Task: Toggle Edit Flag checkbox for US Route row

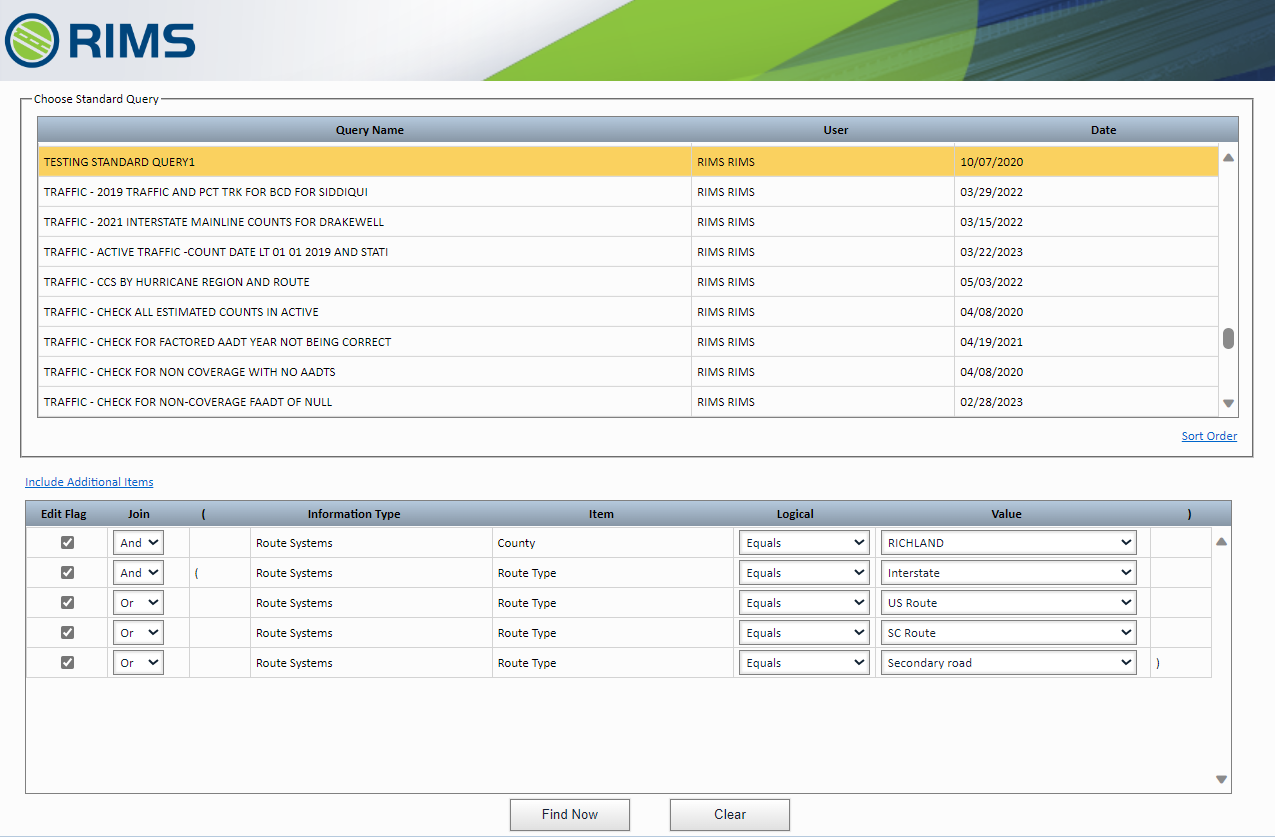Action: tap(67, 603)
